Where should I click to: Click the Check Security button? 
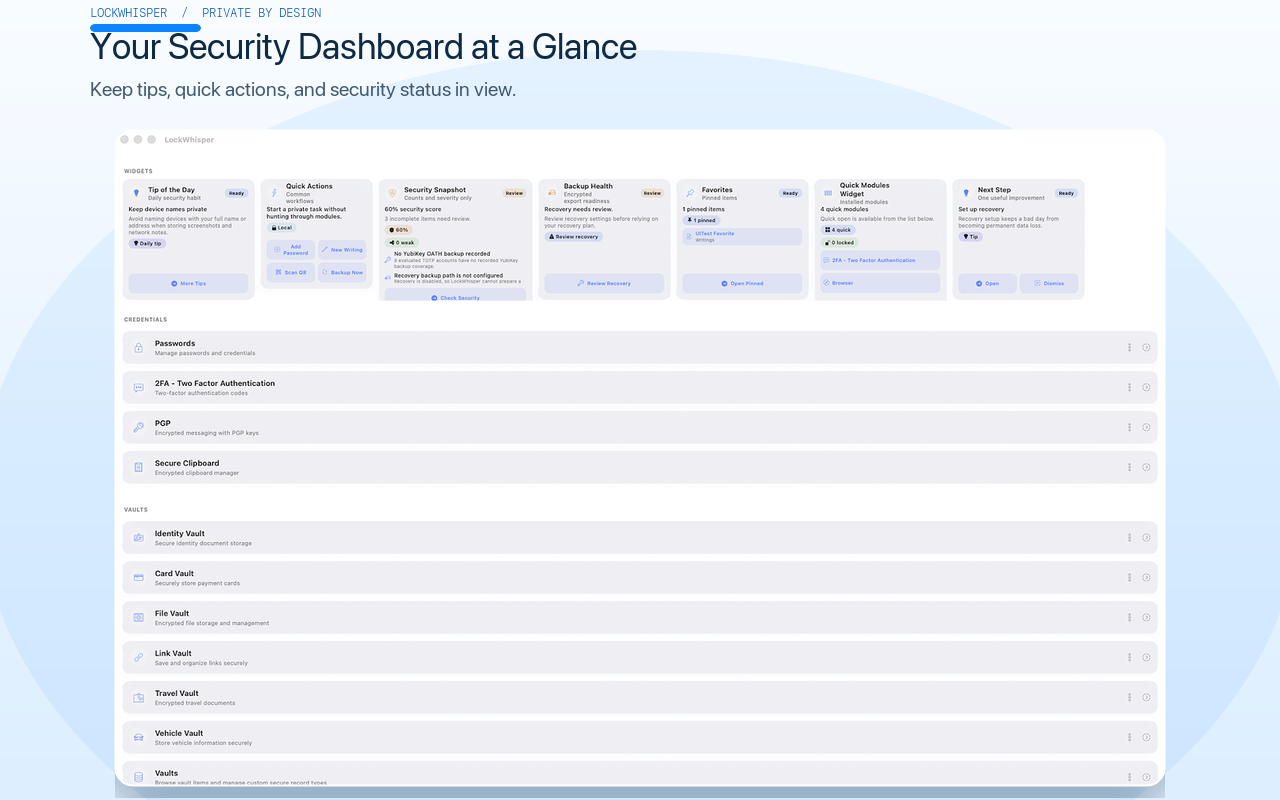point(455,296)
